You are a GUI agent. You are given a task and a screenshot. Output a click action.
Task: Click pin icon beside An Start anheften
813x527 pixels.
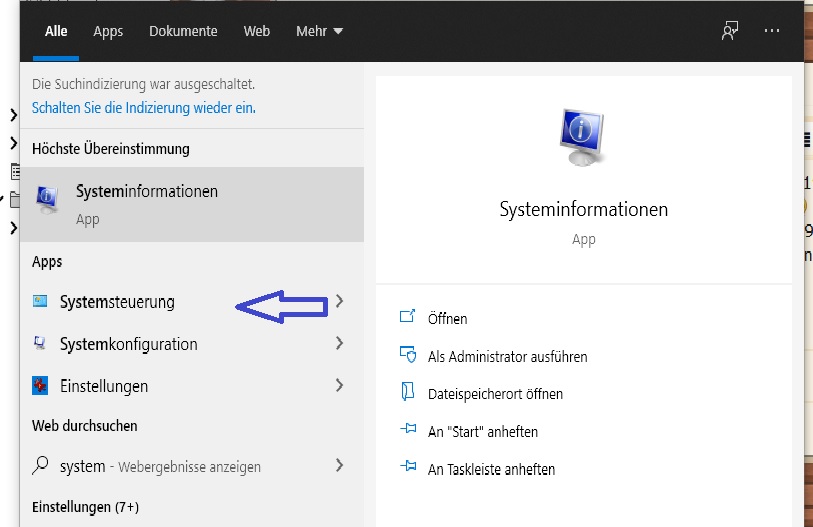click(409, 428)
